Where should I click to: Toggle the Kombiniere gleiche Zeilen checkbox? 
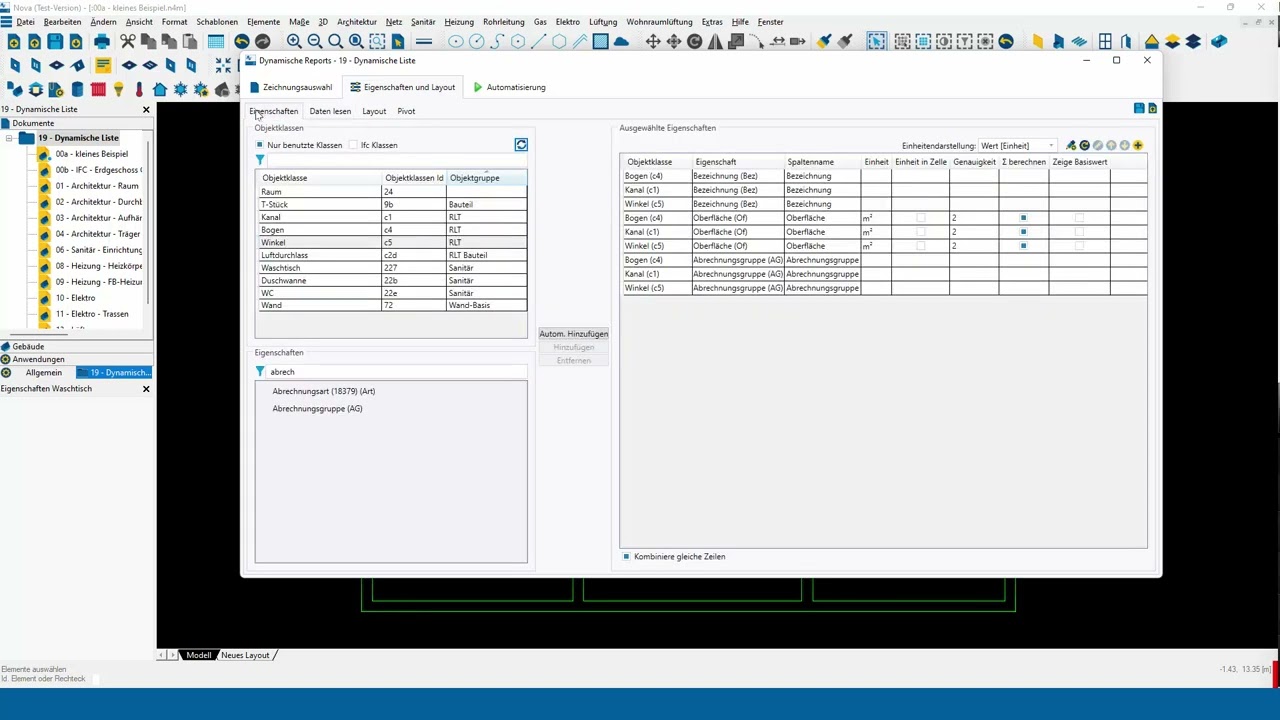(x=627, y=556)
